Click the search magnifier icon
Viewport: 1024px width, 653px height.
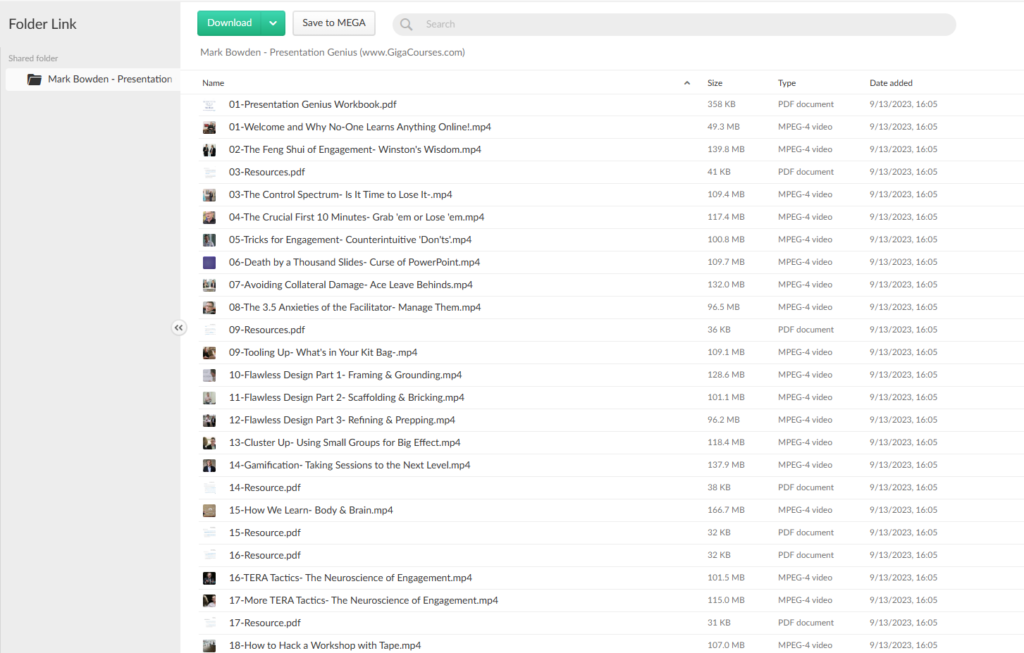(407, 24)
